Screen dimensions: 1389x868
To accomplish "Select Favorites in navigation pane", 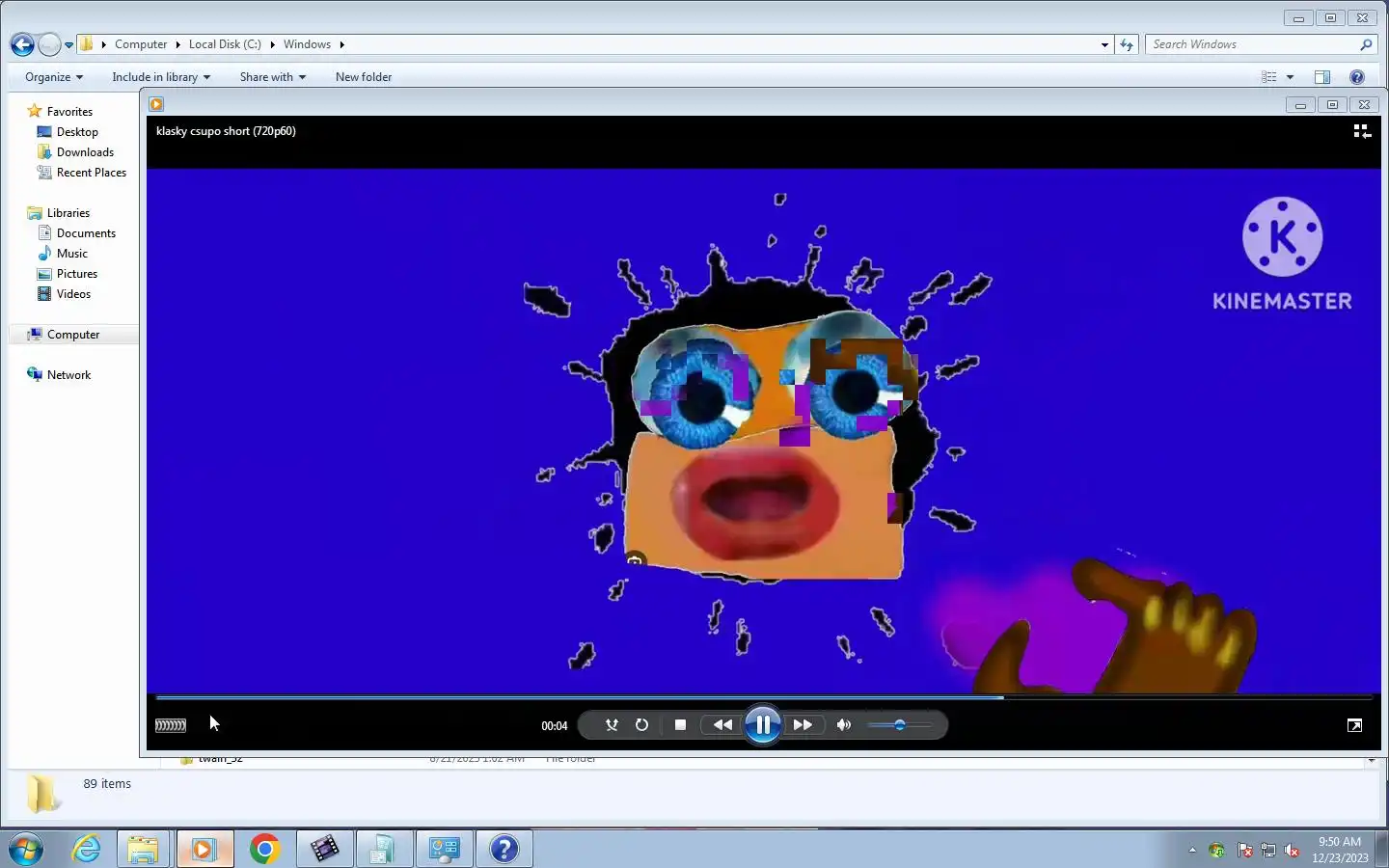I will click(x=69, y=112).
